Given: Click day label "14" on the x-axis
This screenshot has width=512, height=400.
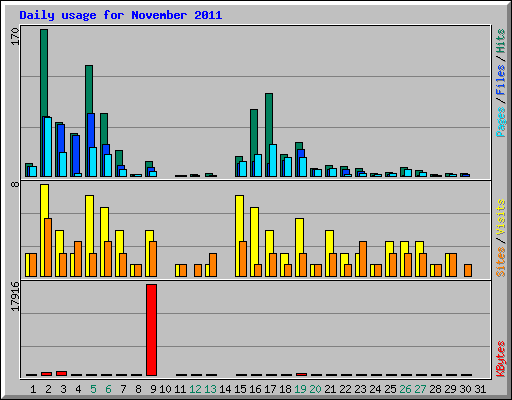Looking at the screenshot, I should coord(225,389).
